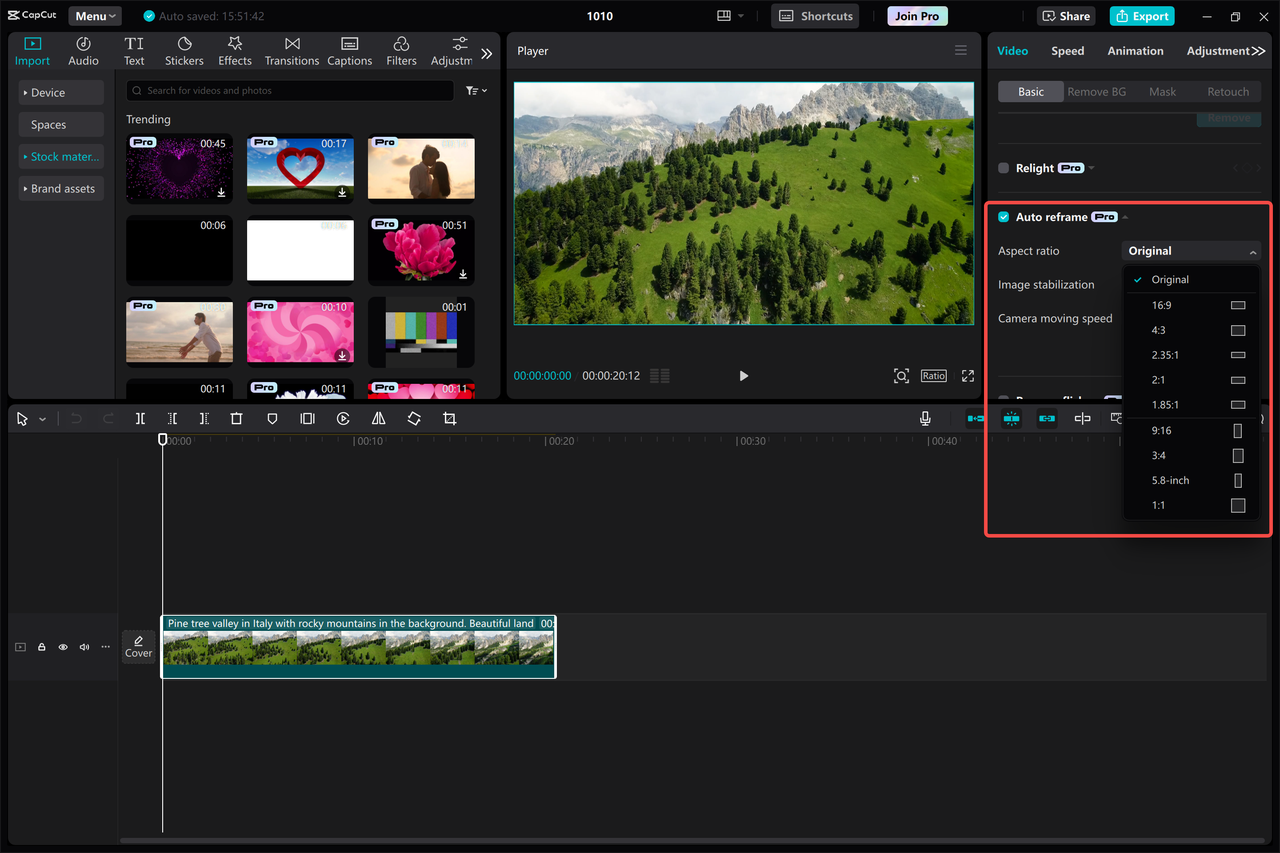The width and height of the screenshot is (1280, 853).
Task: Switch to the Animation tab
Action: coord(1135,50)
